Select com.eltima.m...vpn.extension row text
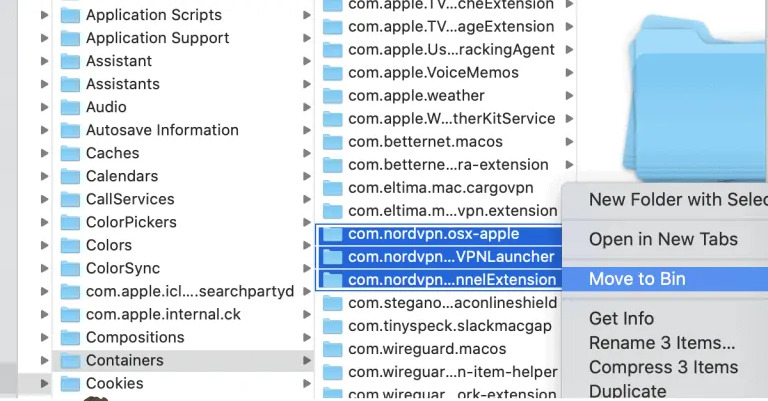 coord(453,211)
